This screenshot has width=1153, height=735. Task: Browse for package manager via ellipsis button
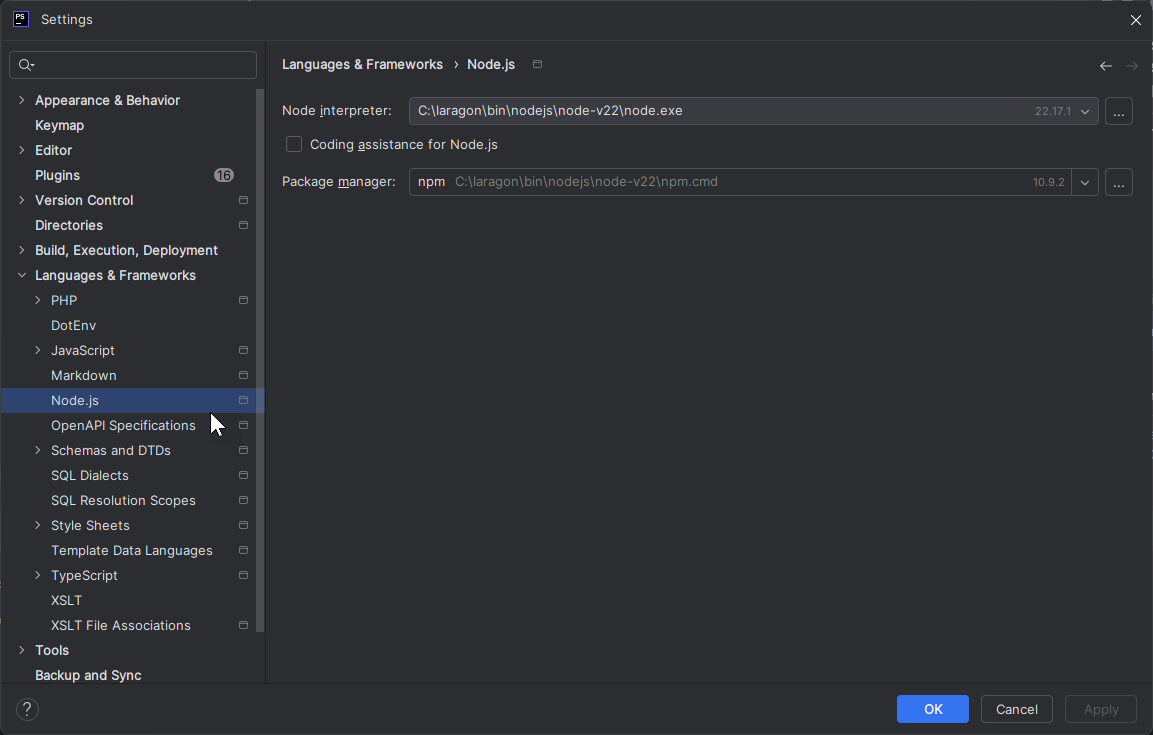(1118, 183)
